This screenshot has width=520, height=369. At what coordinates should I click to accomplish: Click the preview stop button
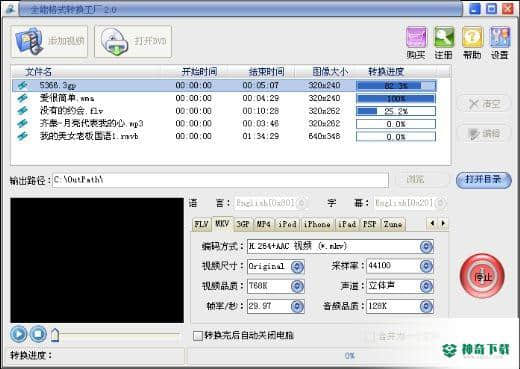(x=38, y=334)
